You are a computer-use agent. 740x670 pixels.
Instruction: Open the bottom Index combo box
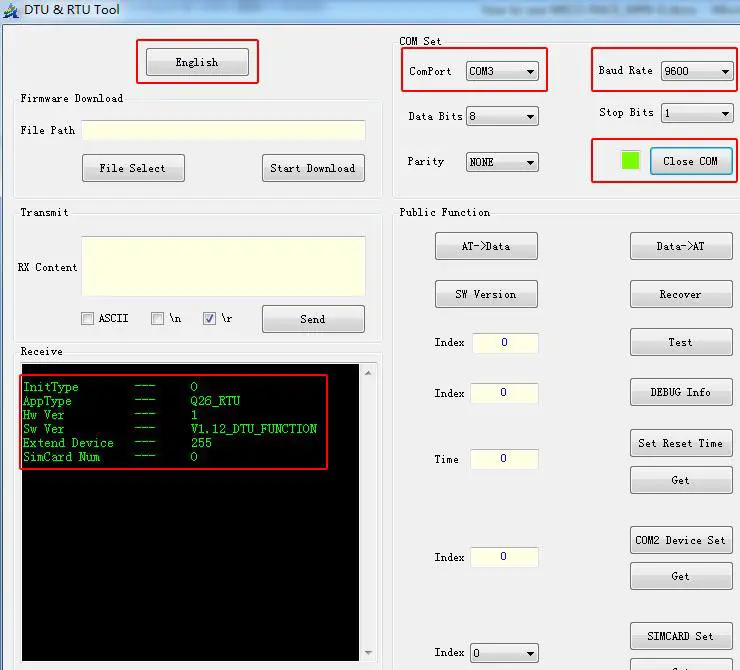[x=505, y=653]
